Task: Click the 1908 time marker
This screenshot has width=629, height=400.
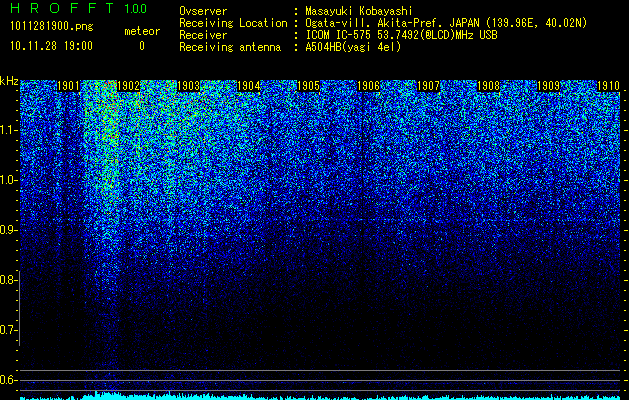Action: pyautogui.click(x=489, y=86)
